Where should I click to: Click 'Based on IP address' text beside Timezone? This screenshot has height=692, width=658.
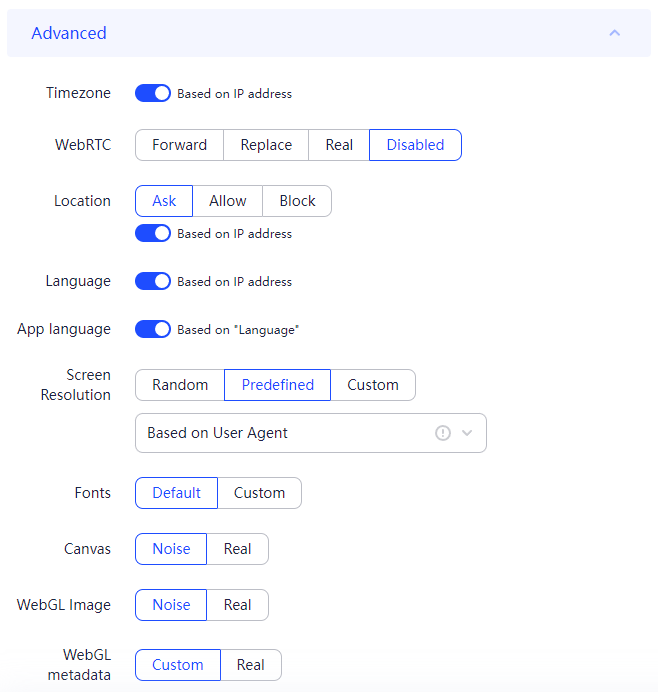click(234, 94)
